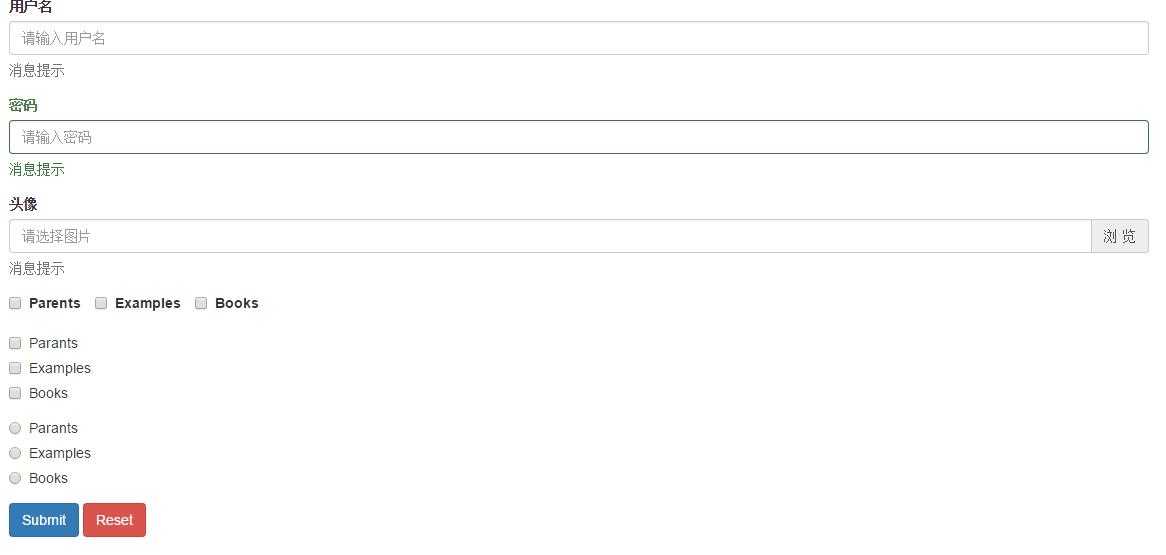Image resolution: width=1166 pixels, height=555 pixels.
Task: Select the Examples radio button
Action: (15, 453)
